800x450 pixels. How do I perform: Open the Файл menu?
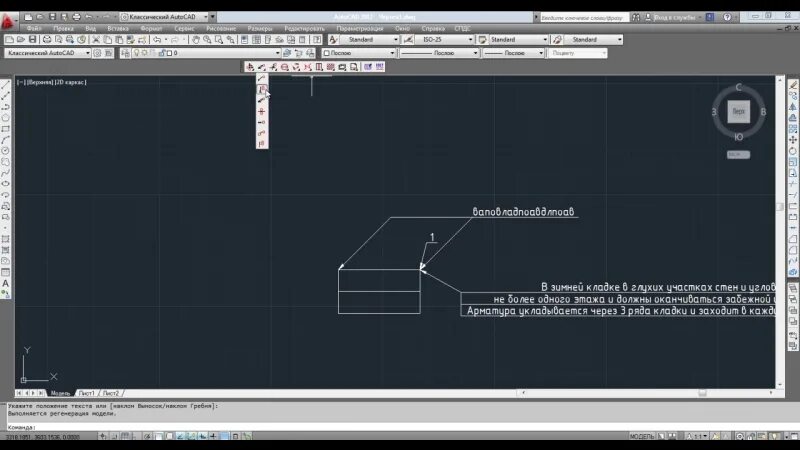coord(34,29)
